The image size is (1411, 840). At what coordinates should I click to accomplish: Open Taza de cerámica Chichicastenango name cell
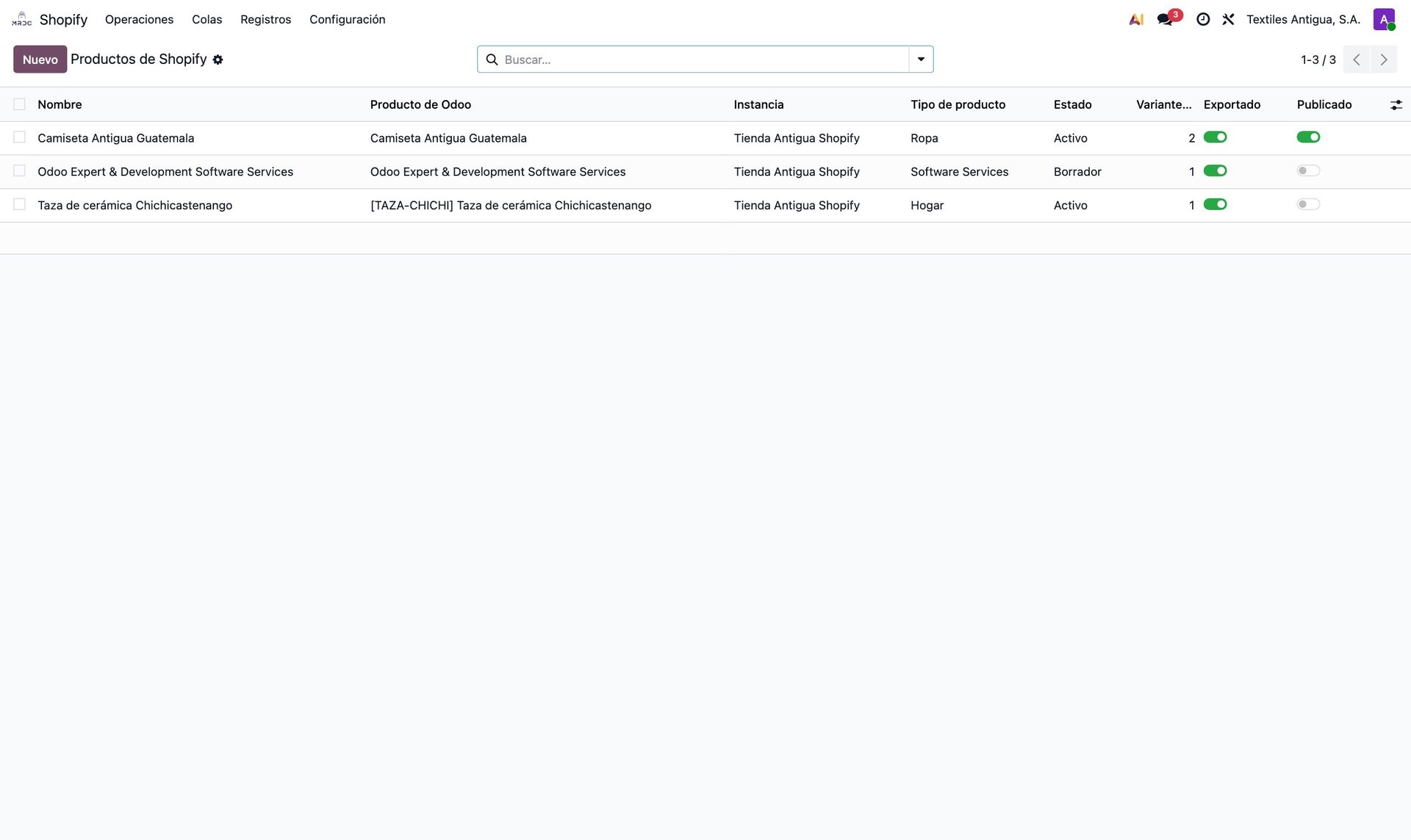134,205
